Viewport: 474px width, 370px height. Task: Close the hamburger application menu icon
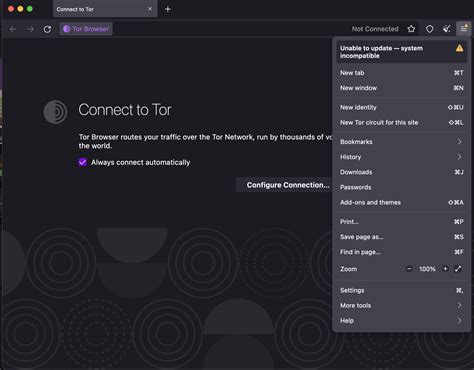click(464, 29)
